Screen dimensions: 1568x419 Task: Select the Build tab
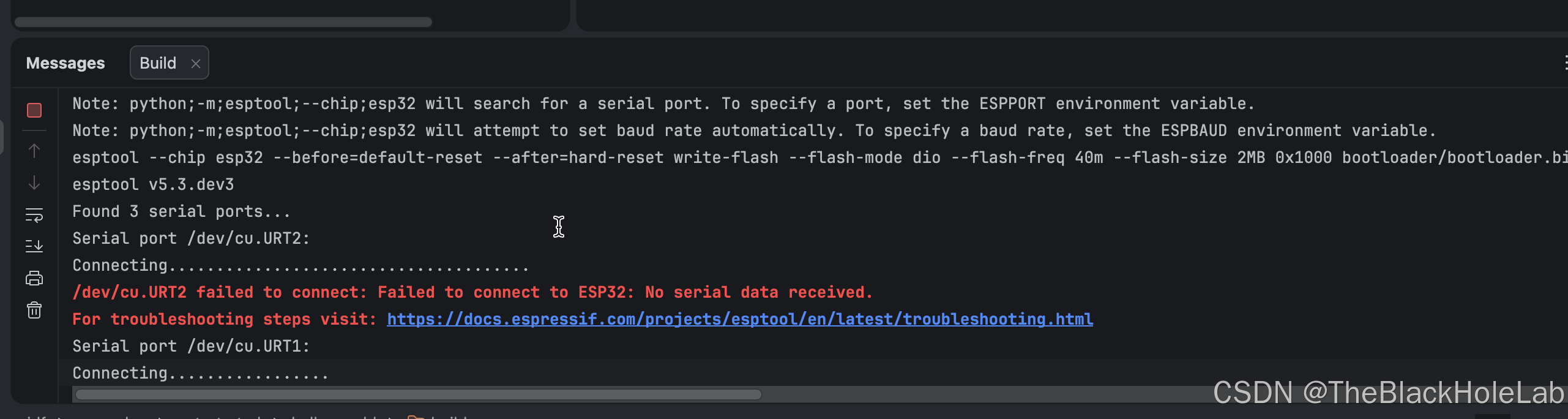point(158,63)
